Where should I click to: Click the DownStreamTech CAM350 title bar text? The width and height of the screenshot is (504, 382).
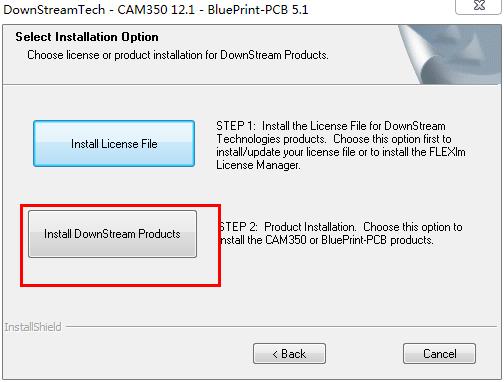(156, 9)
